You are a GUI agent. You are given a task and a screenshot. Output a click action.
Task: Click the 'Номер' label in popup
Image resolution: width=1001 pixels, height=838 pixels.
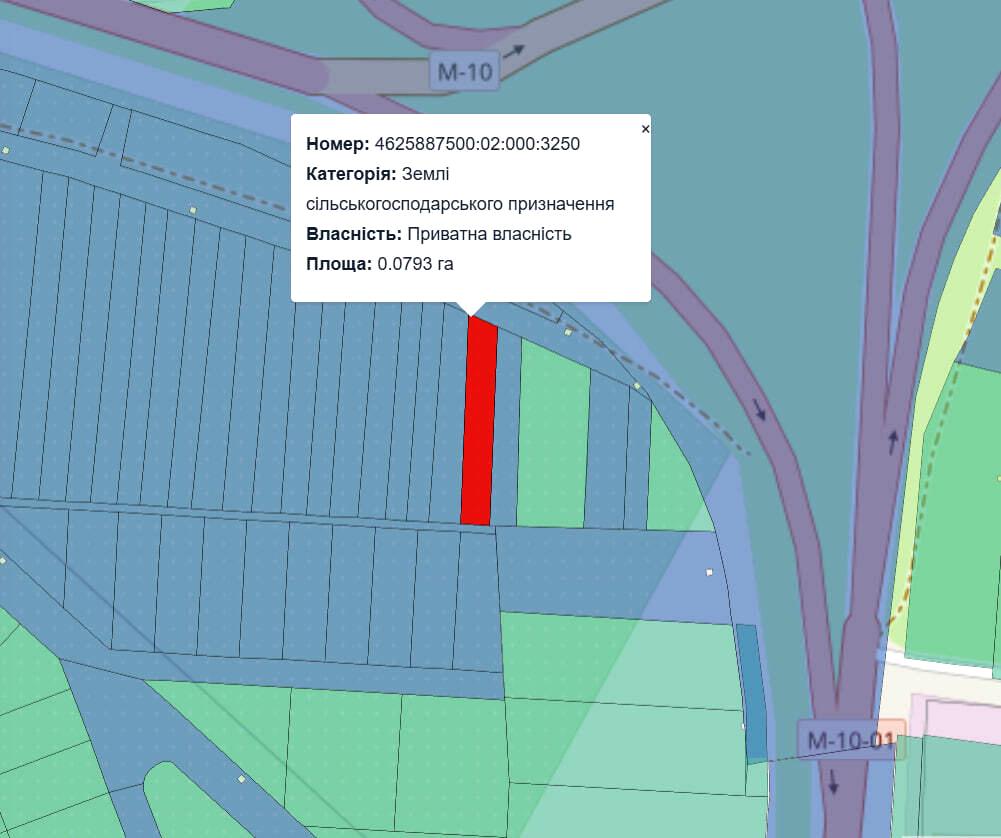(337, 144)
